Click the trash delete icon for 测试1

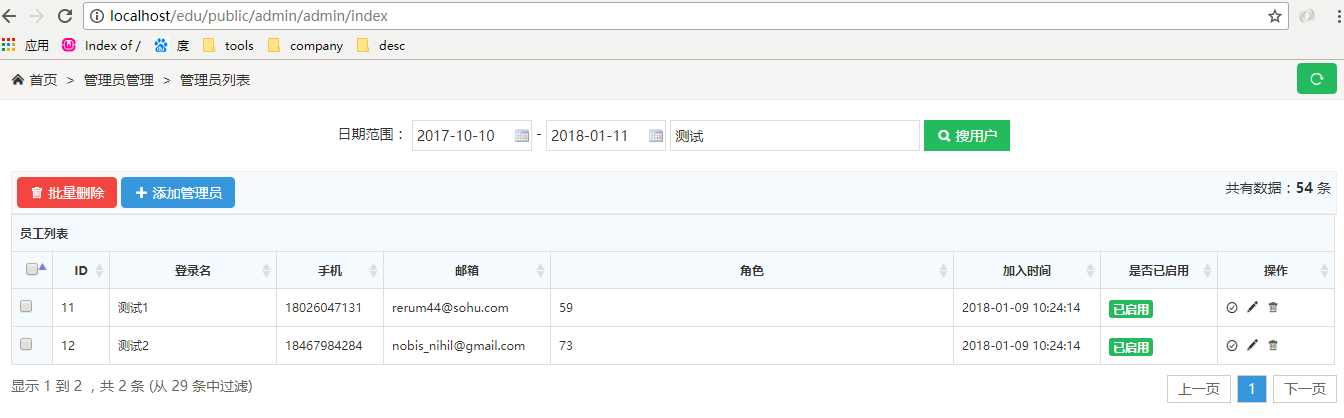point(1273,308)
